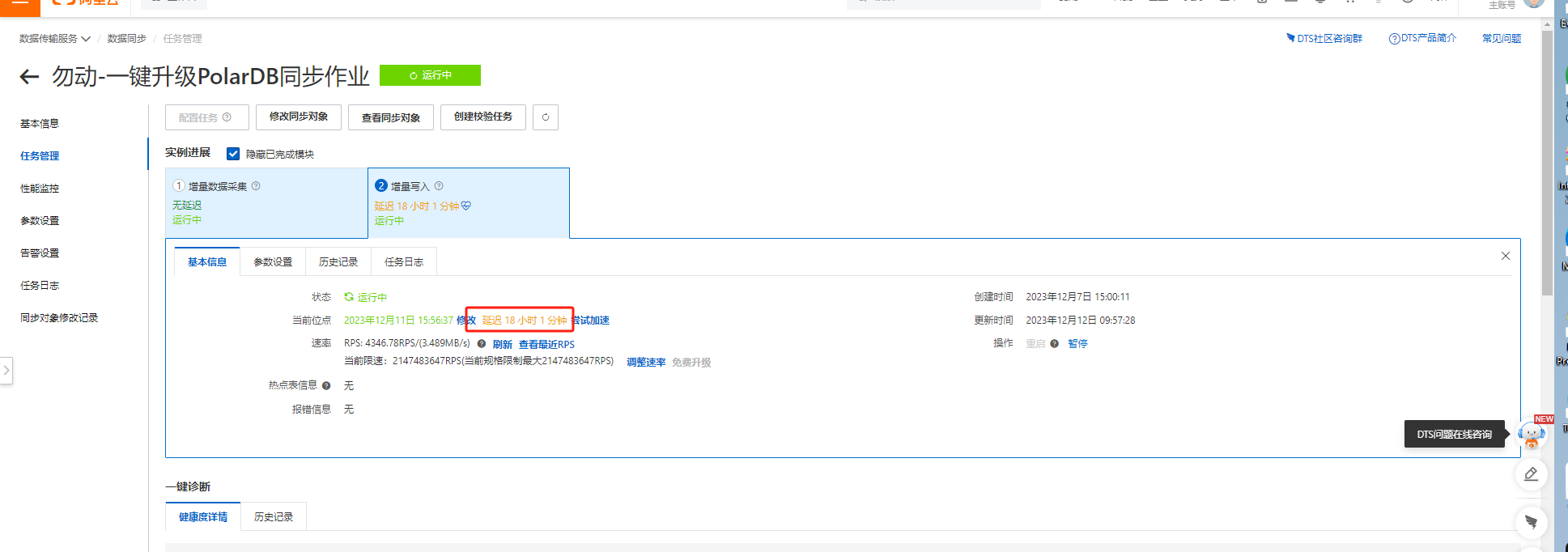Click the floating bird icon below the pencil
The image size is (1568, 552).
(x=1531, y=522)
